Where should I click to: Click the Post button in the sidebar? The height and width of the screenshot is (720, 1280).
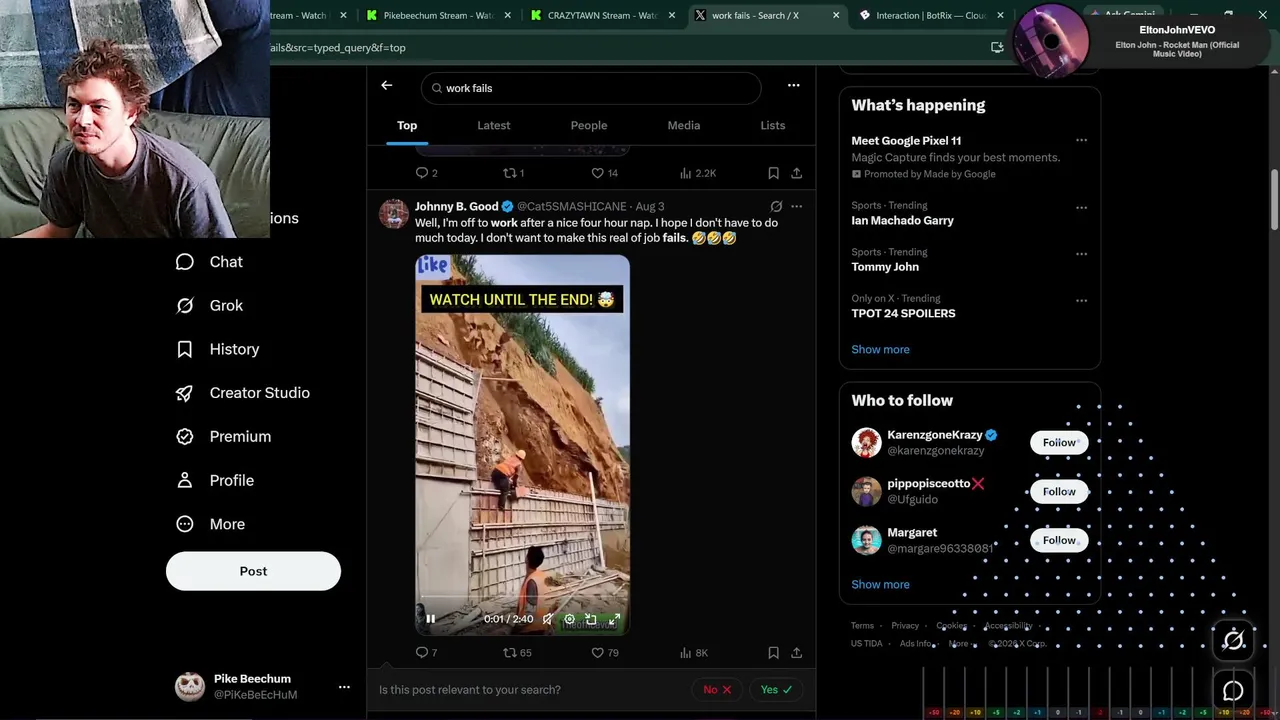point(253,571)
